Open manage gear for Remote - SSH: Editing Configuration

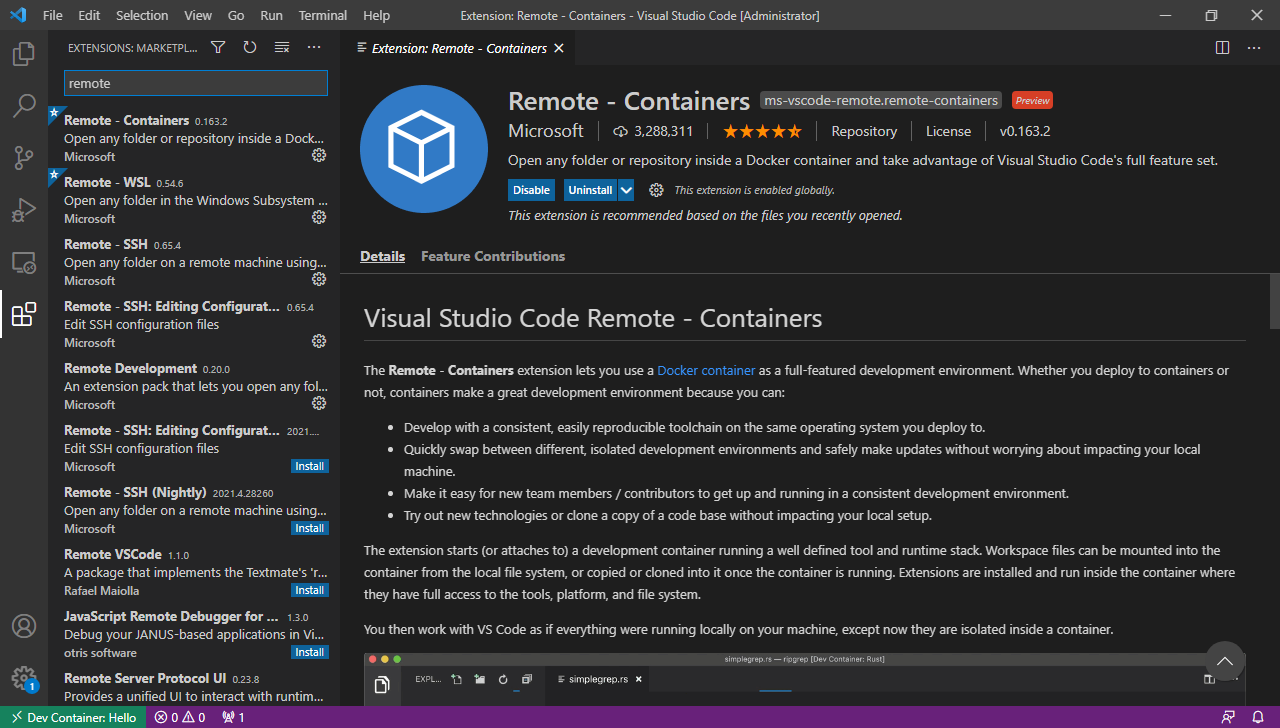(319, 341)
